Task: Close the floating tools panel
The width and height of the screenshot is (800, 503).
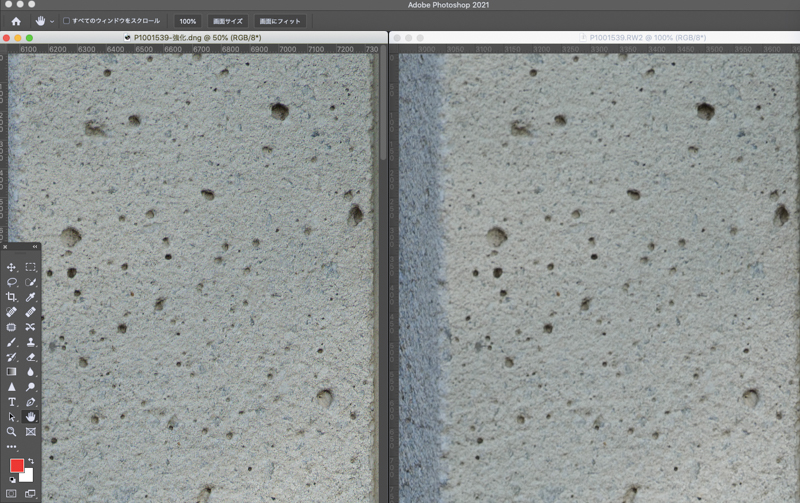Action: tap(5, 247)
